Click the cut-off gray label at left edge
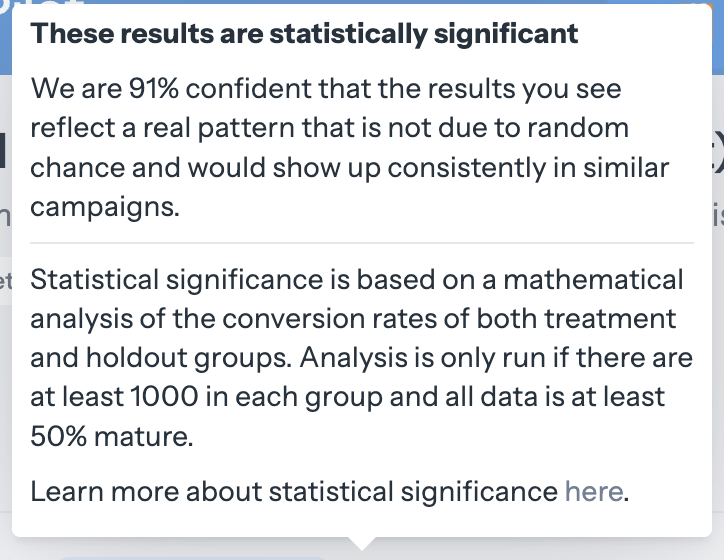Image resolution: width=724 pixels, height=560 pixels. (6, 281)
